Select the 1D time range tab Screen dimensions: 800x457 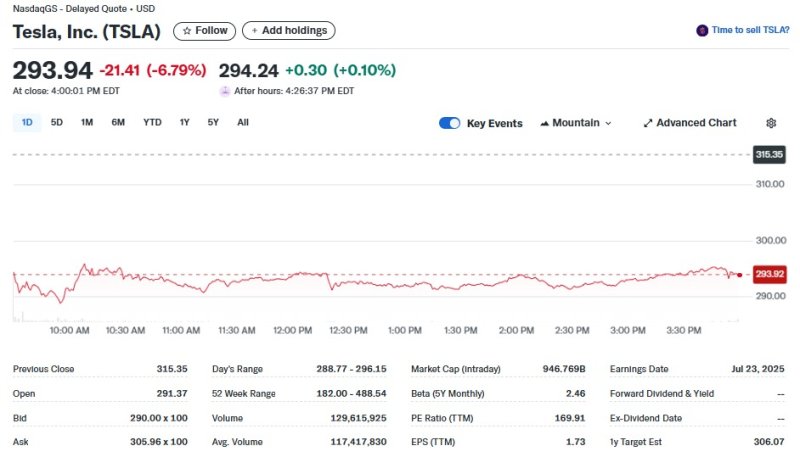pyautogui.click(x=27, y=122)
